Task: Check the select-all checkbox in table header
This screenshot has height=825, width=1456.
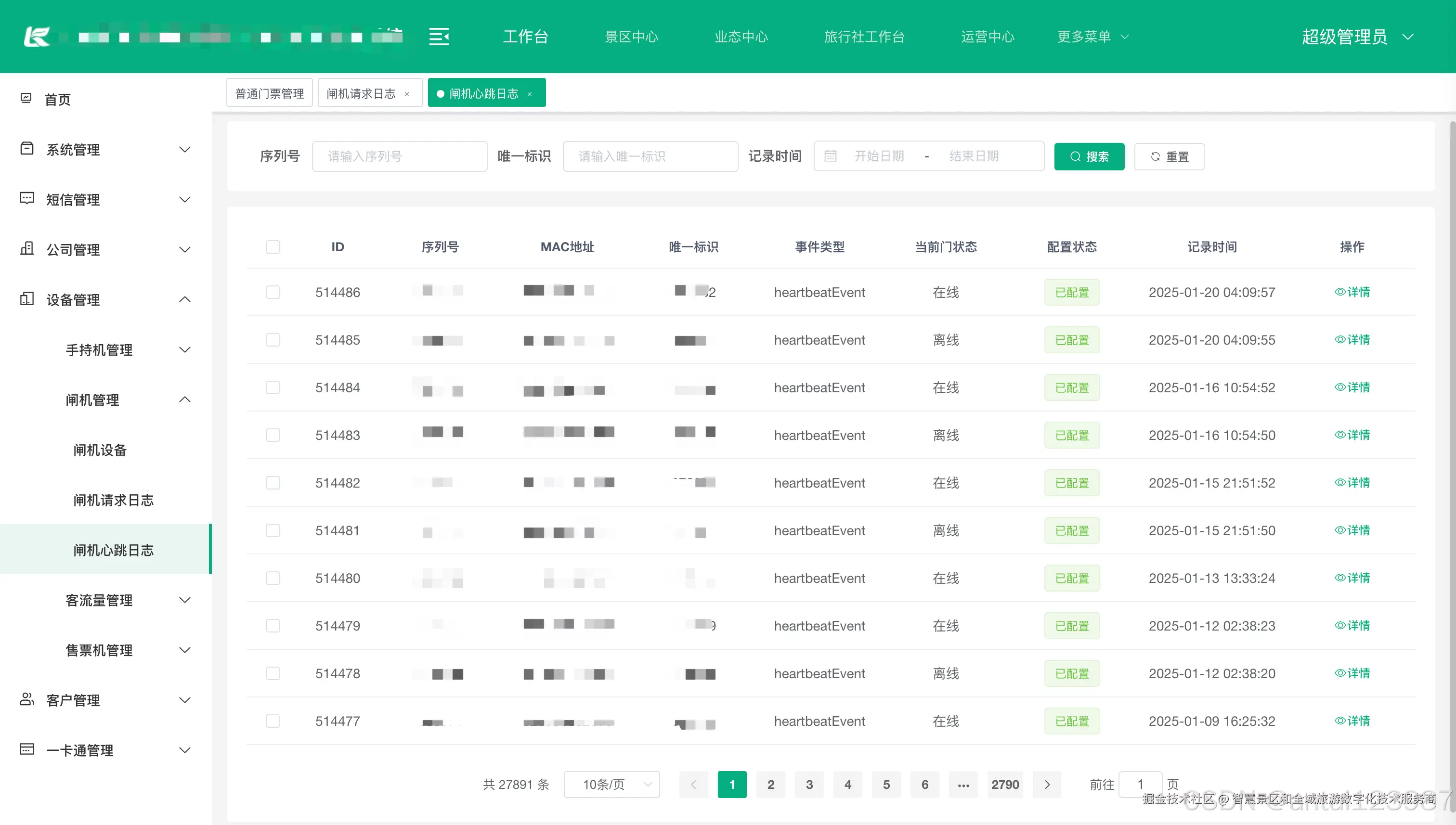Action: [x=273, y=247]
